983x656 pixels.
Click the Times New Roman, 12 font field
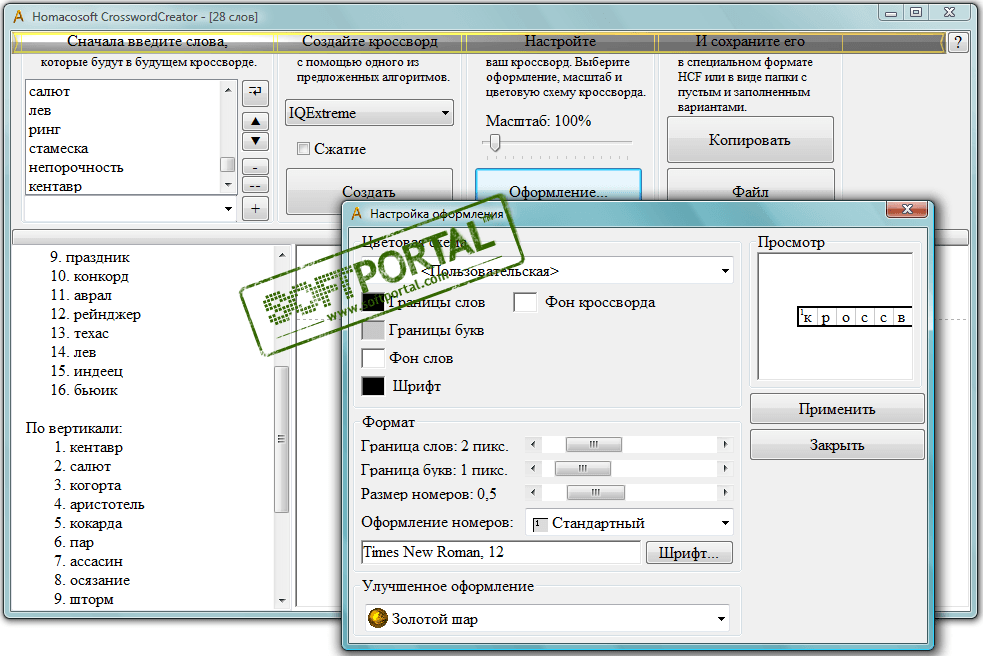tap(502, 553)
